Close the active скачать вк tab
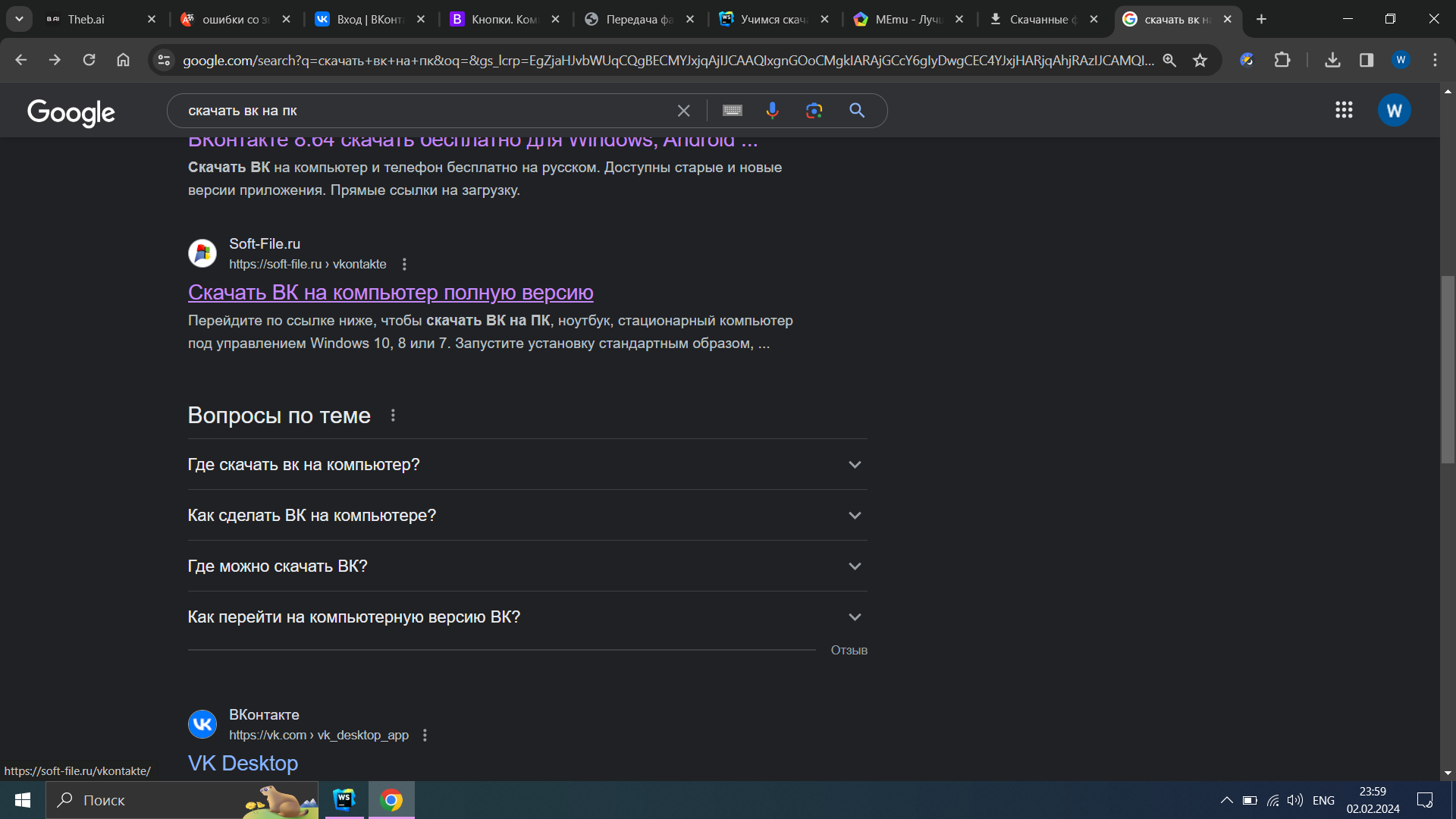1456x819 pixels. pyautogui.click(x=1228, y=19)
